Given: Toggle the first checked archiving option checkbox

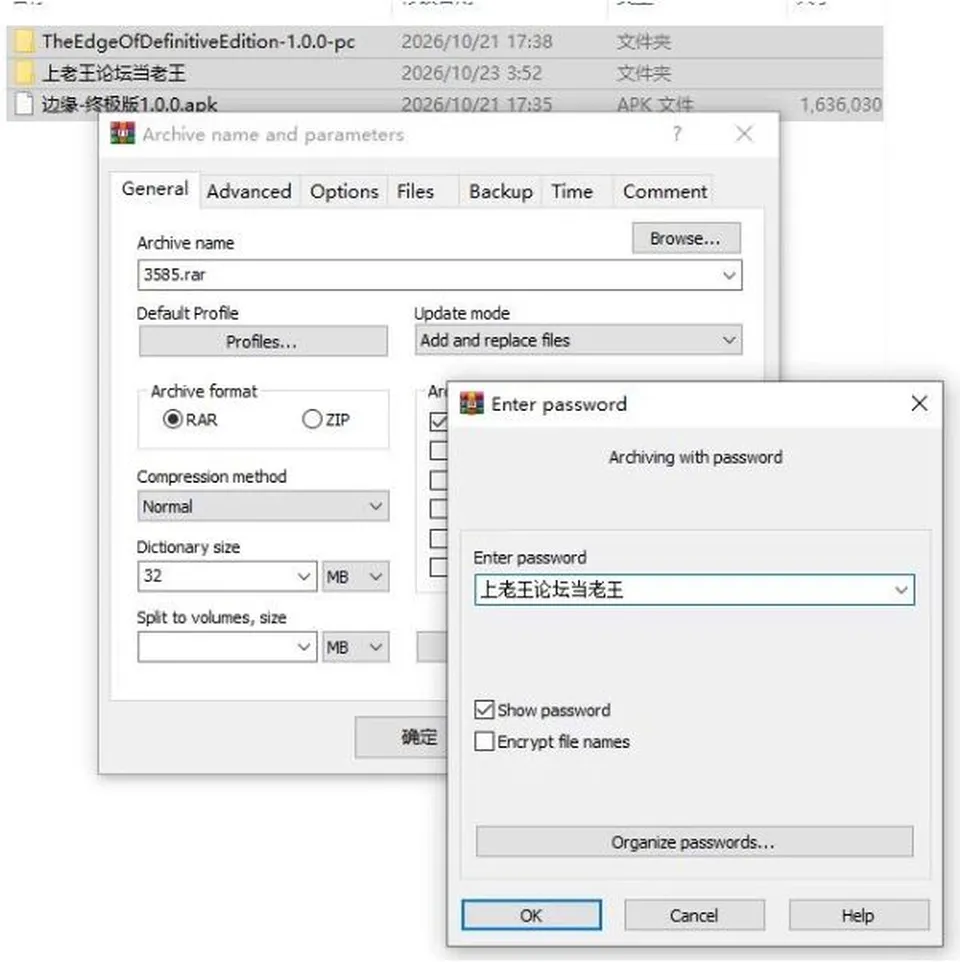Looking at the screenshot, I should [x=439, y=421].
